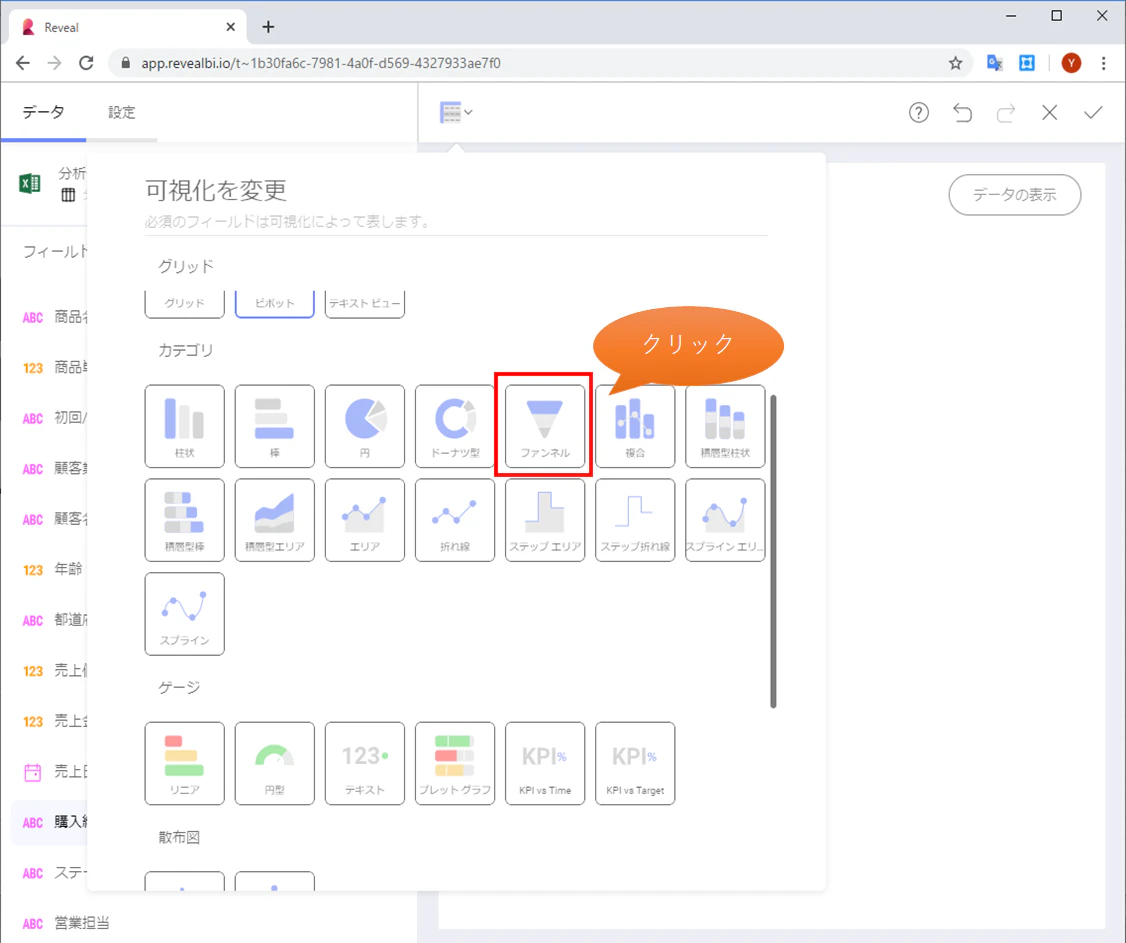Pick the テキスト ビュー text view option
This screenshot has width=1126, height=943.
click(365, 304)
